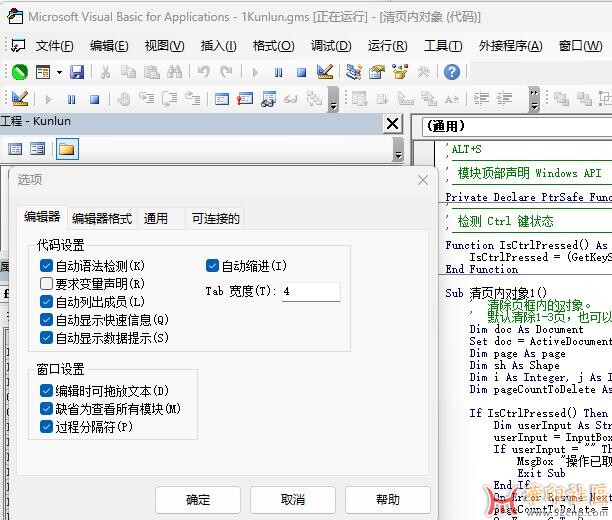This screenshot has height=520, width=612.
Task: Pause execution with standard toolbar Break icon
Action: (278, 73)
